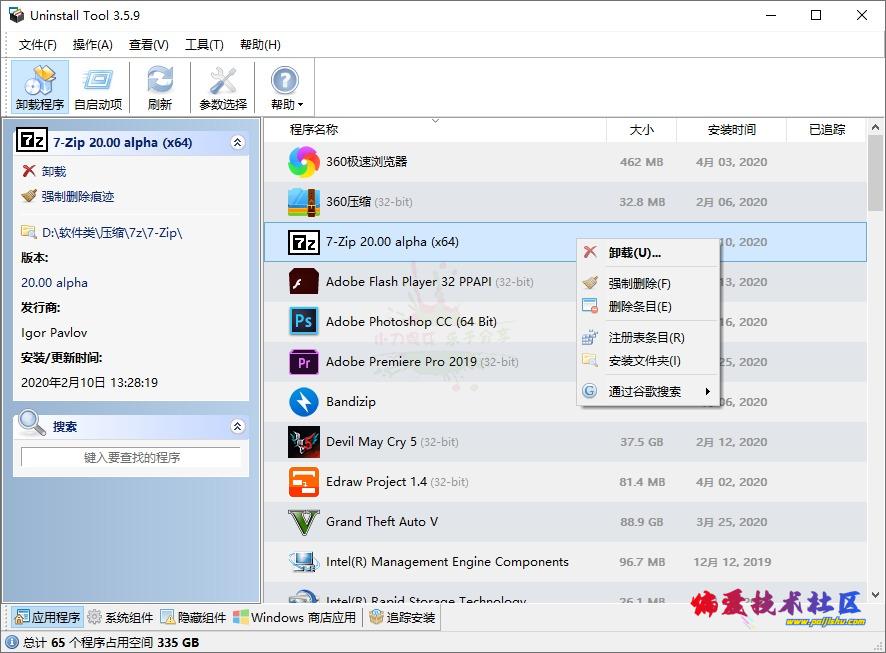
Task: Select the Bandizip lightning icon
Action: pos(304,402)
